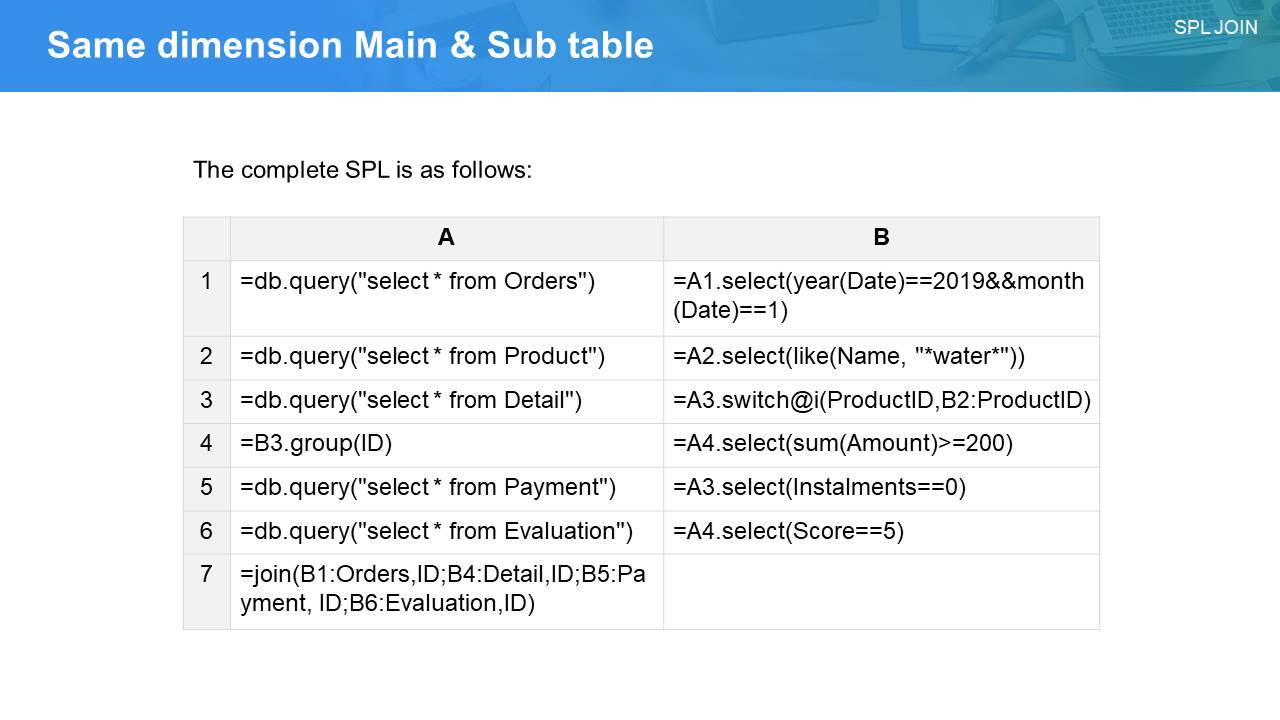Viewport: 1280px width, 720px height.
Task: Click the empty cell in row 7 column B
Action: (x=881, y=590)
